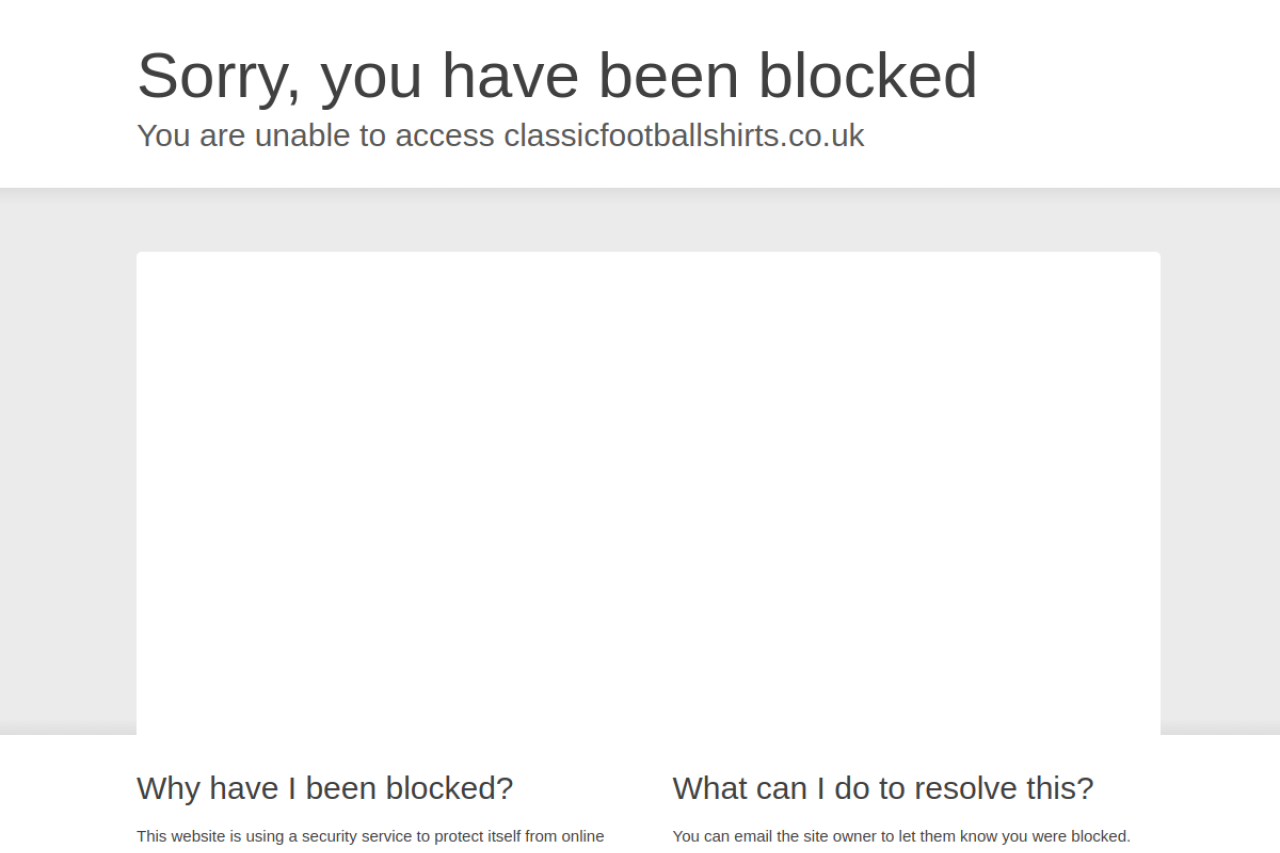Click the center of the empty white panel
1280x853 pixels.
[648, 493]
